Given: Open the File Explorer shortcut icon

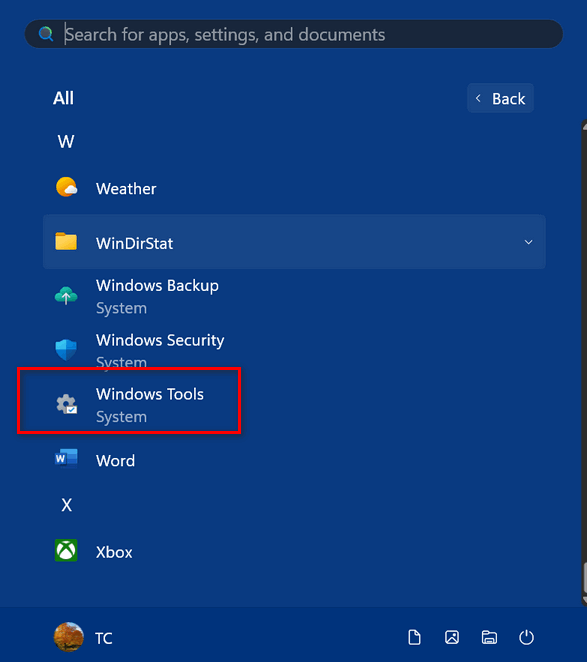Looking at the screenshot, I should pos(489,637).
